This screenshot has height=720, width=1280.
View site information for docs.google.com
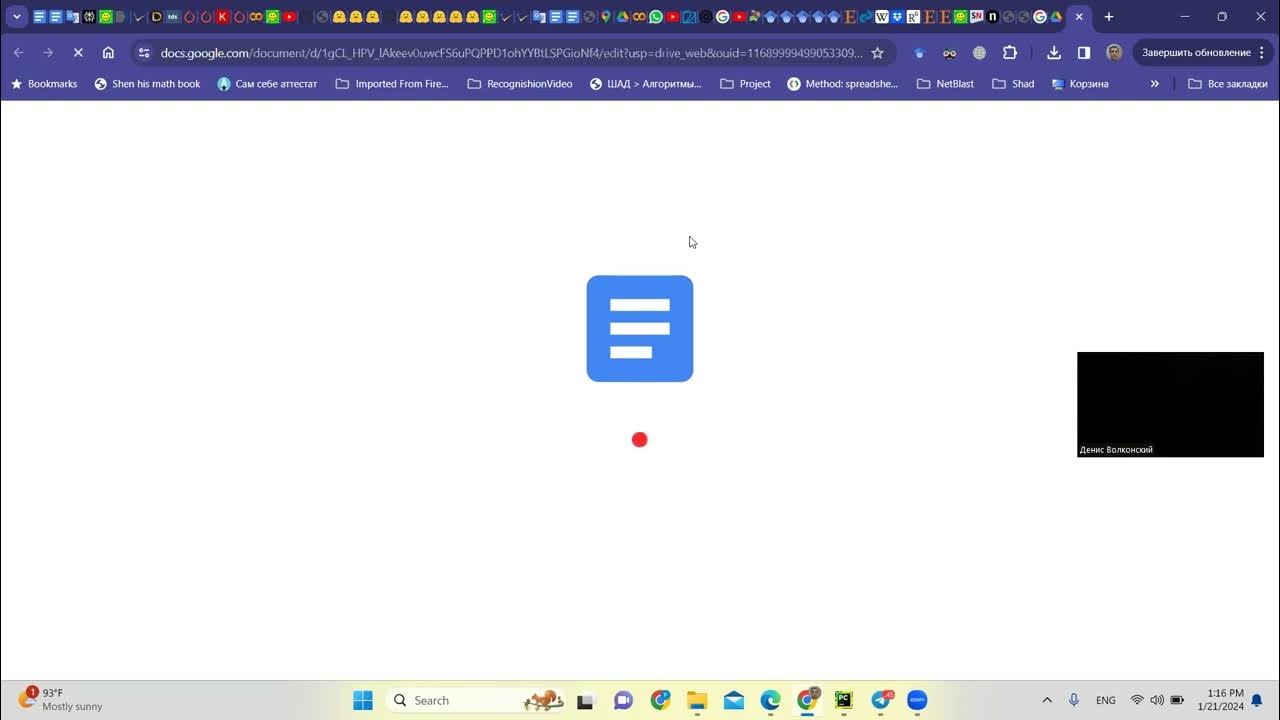tap(144, 53)
